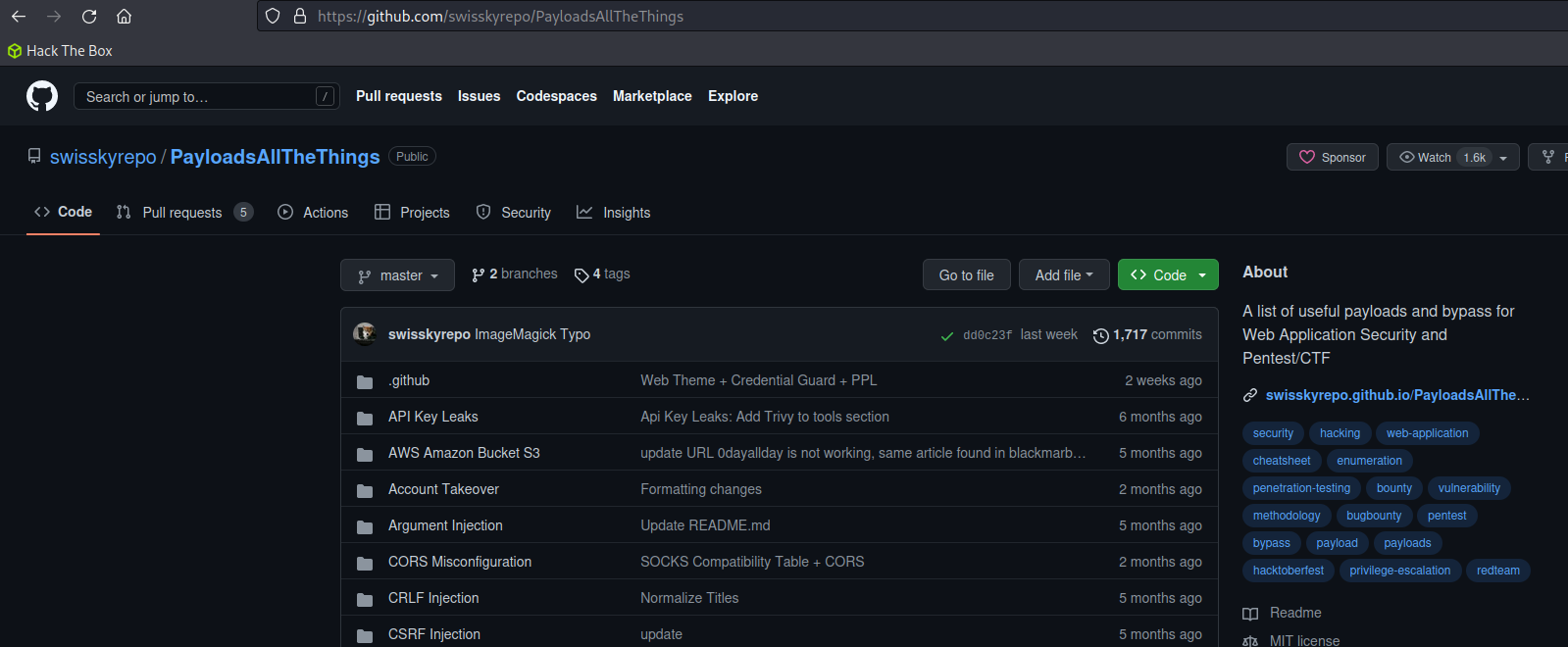Open the AWS Amazon Bucket S3 folder
Viewport: 1568px width, 647px height.
464,453
